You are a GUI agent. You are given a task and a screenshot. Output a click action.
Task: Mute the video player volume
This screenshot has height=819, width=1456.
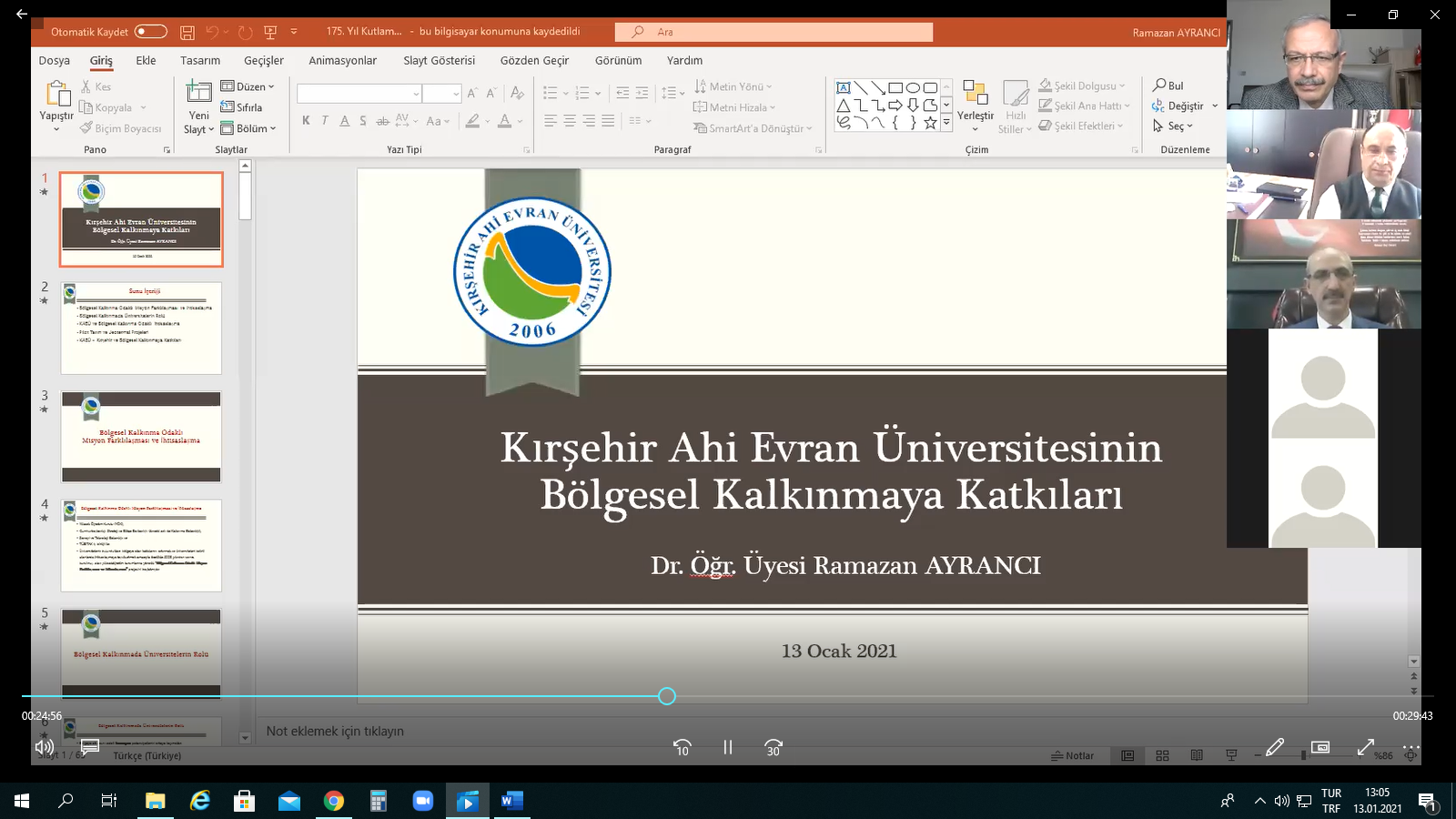(x=44, y=747)
